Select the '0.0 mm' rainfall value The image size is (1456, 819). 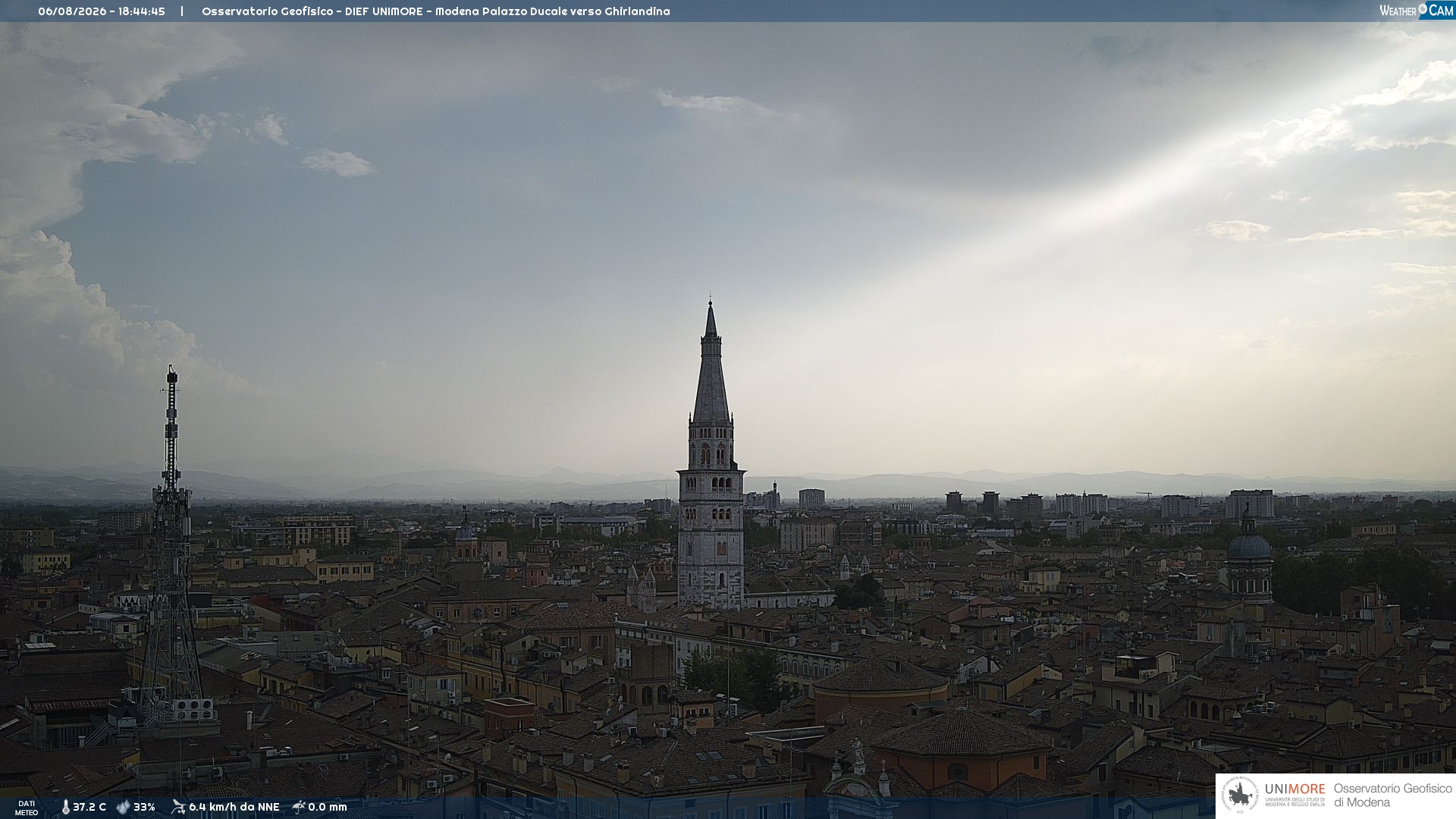click(x=328, y=808)
